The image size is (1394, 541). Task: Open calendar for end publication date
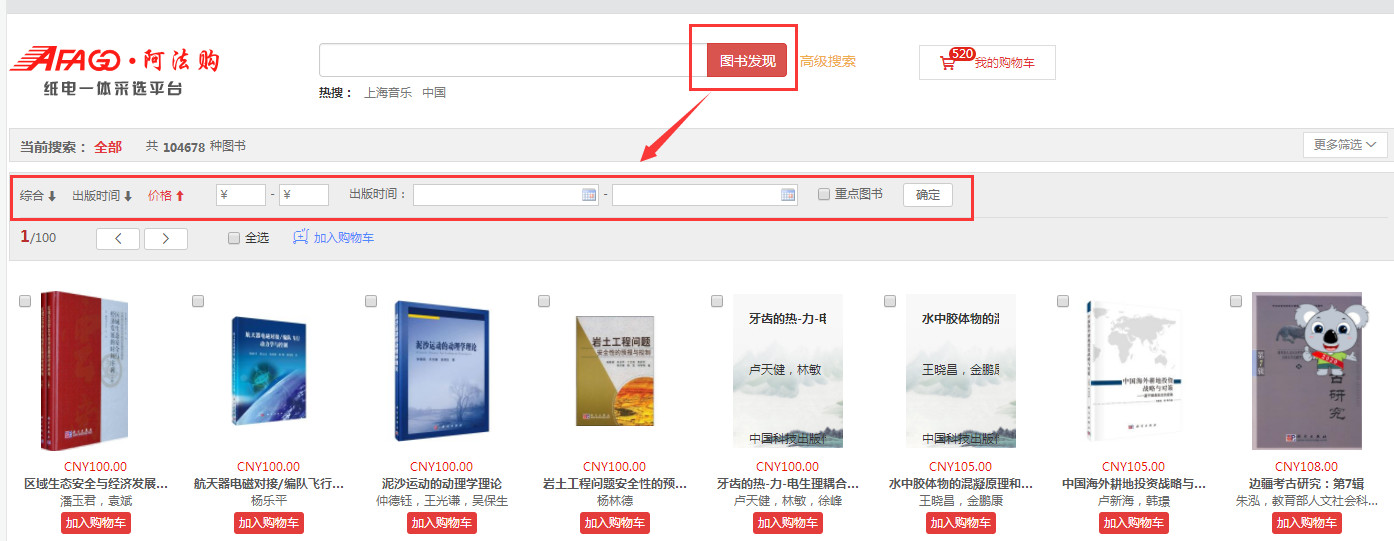coord(788,195)
